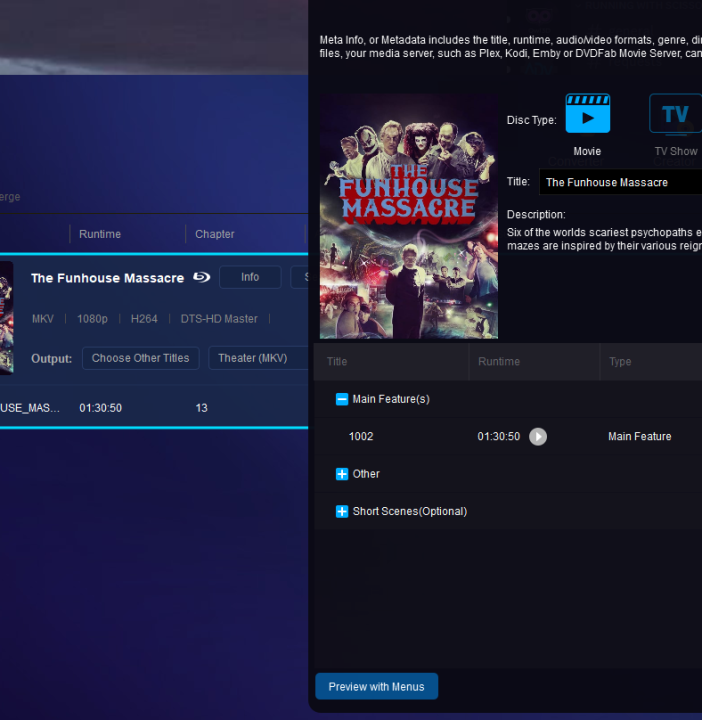Image resolution: width=702 pixels, height=720 pixels.
Task: Click the MKV format label
Action: tap(43, 319)
